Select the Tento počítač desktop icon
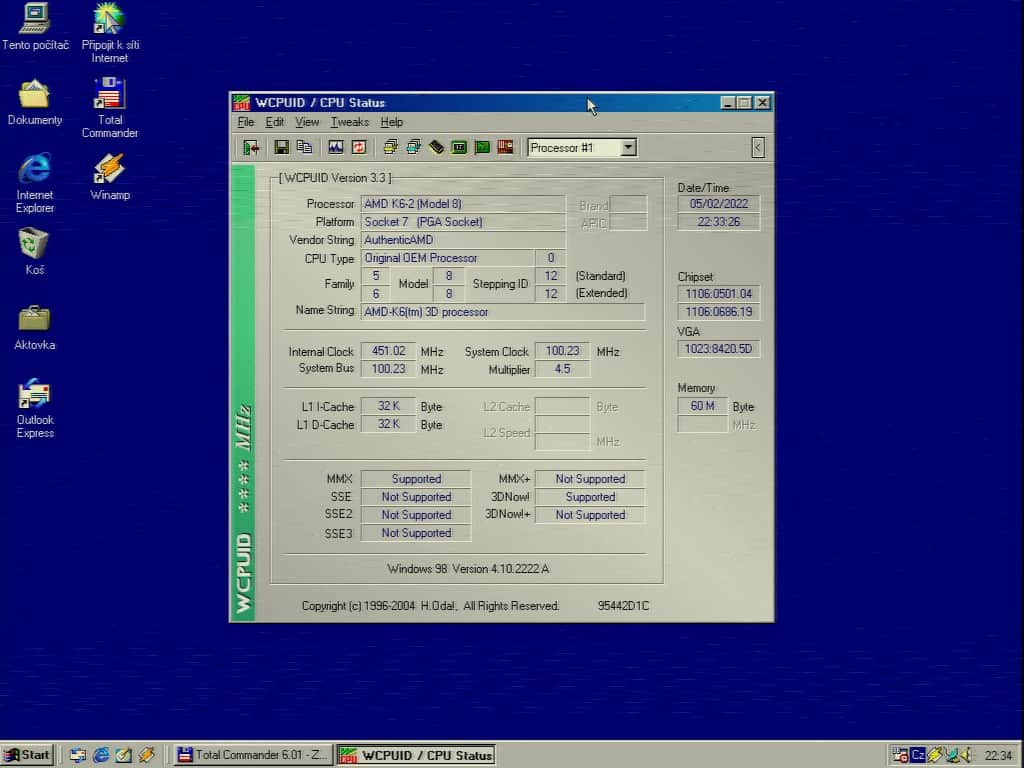Image resolution: width=1024 pixels, height=768 pixels. pos(35,26)
